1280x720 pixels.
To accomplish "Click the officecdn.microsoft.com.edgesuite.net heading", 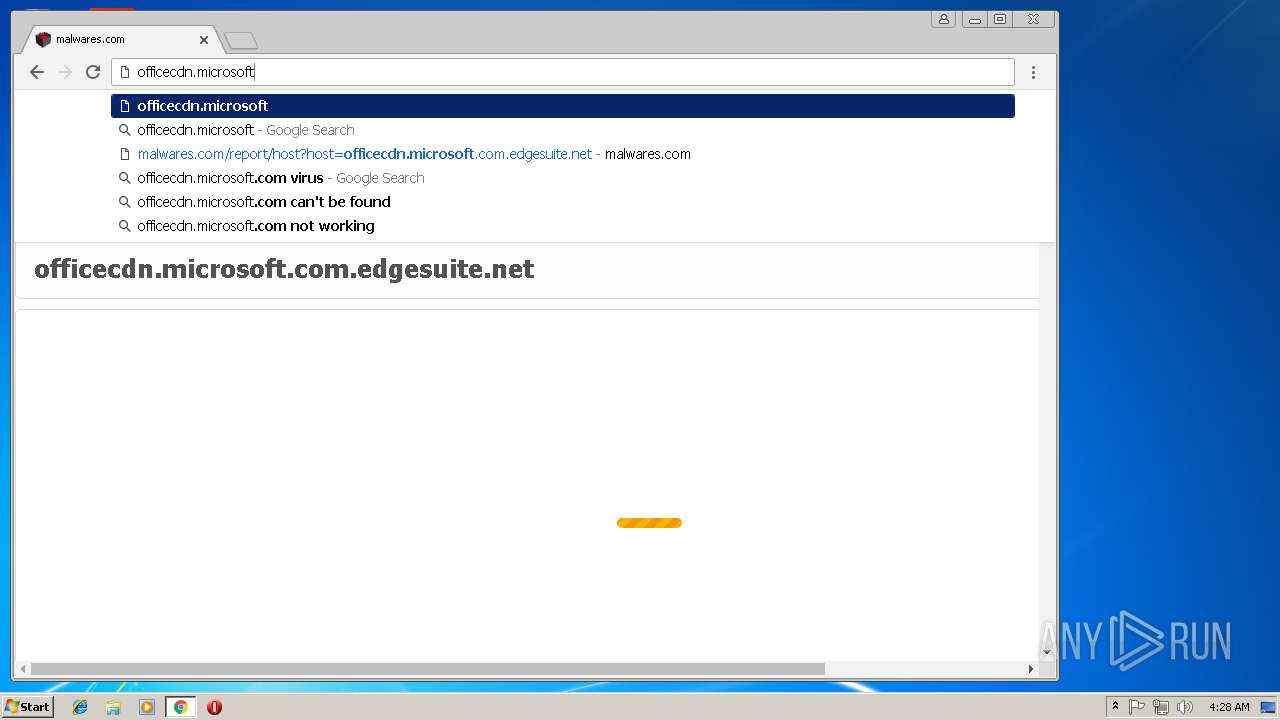I will 284,269.
